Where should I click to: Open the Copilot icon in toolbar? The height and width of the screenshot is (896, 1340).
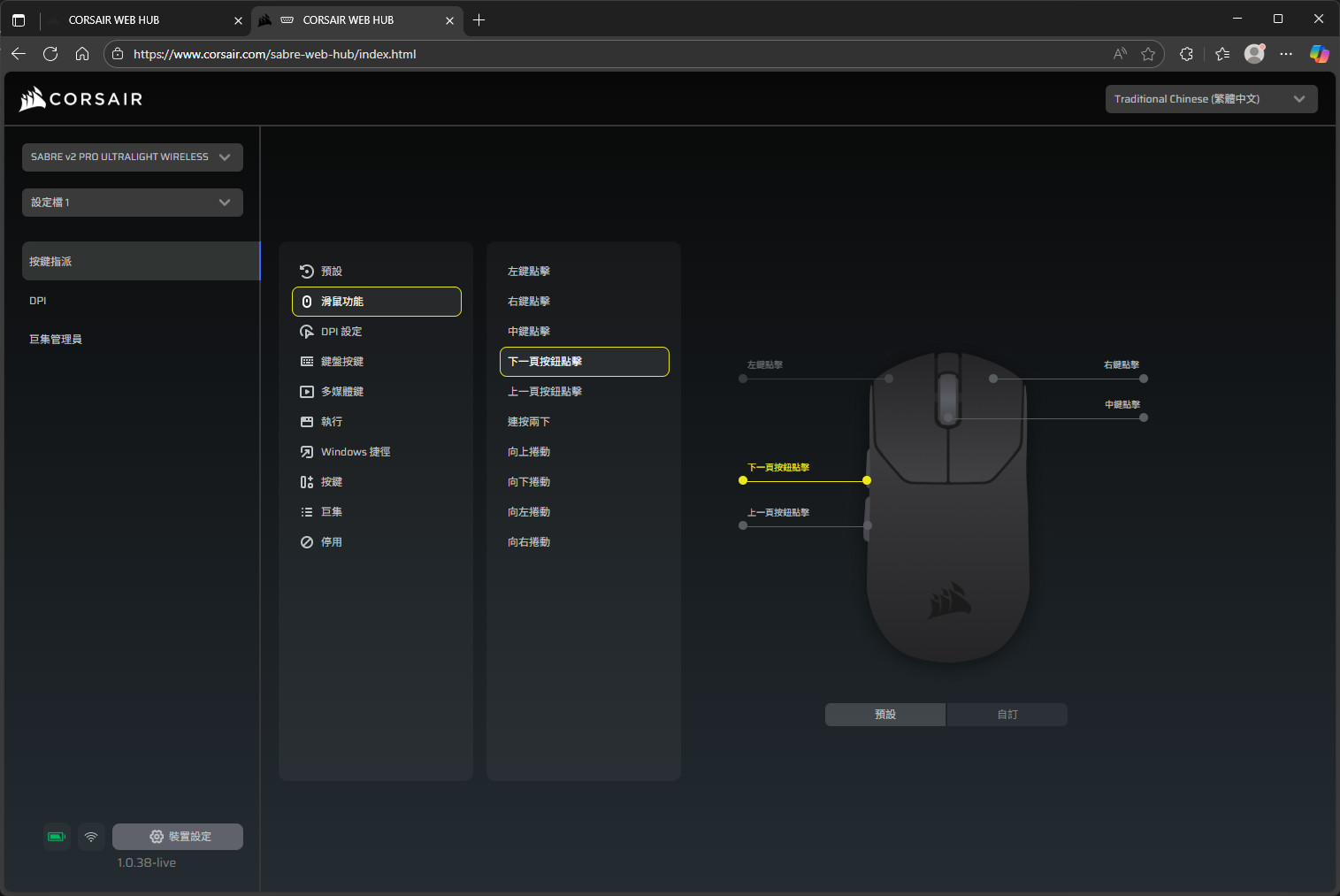tap(1319, 54)
